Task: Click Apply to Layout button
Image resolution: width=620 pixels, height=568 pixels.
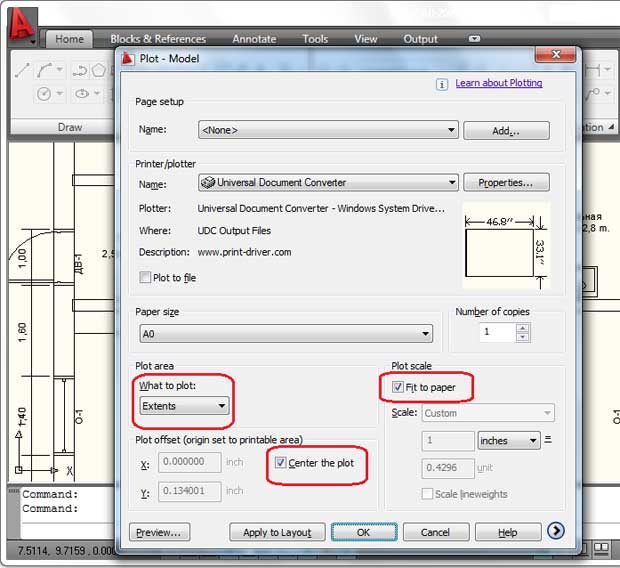Action: [x=277, y=532]
